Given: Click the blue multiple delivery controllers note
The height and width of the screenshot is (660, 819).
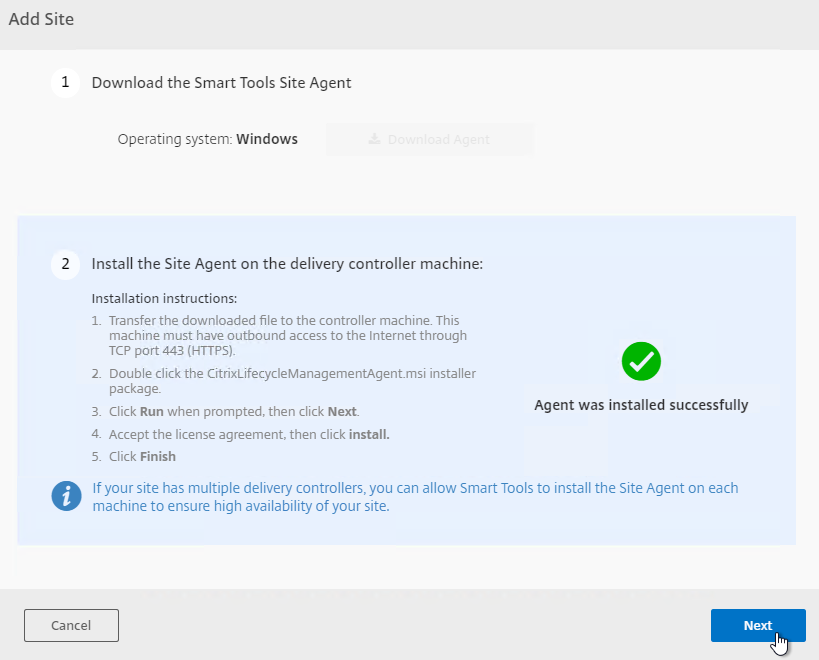Looking at the screenshot, I should coord(415,497).
